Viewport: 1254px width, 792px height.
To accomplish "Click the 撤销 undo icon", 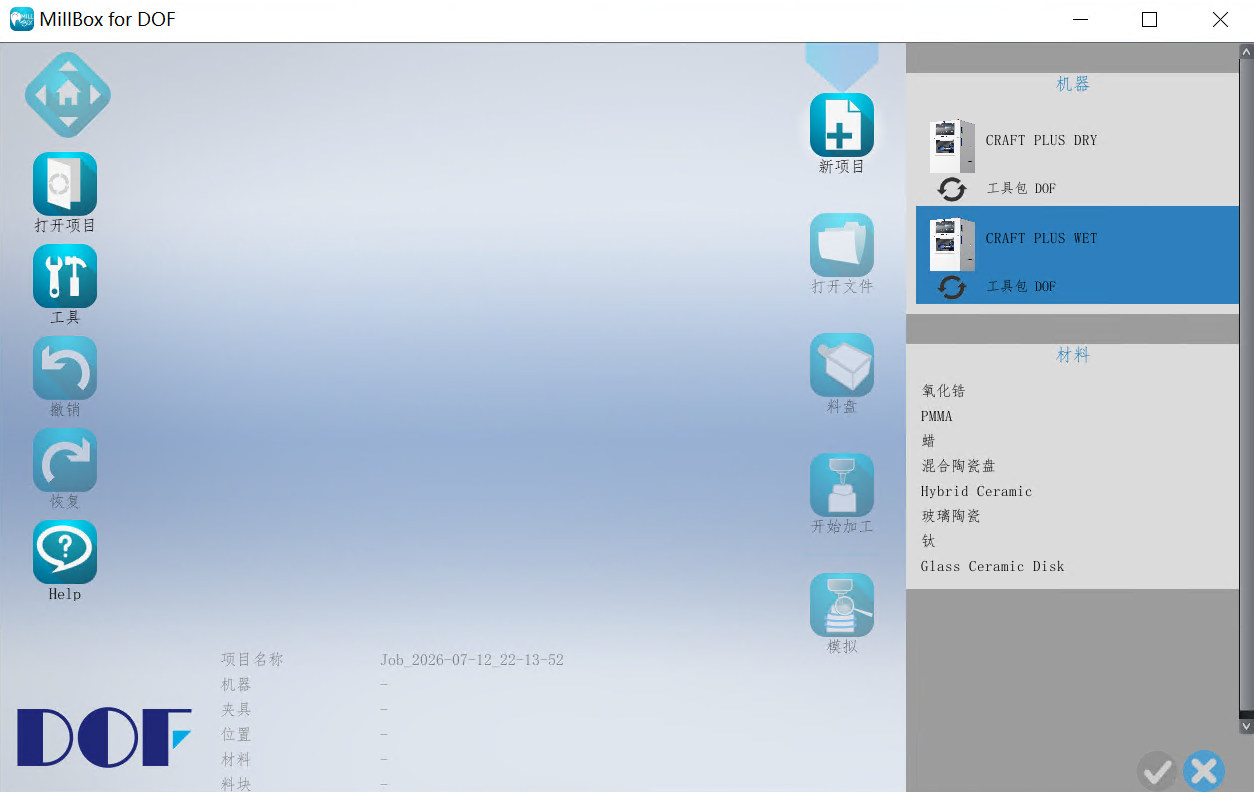I will 65,368.
